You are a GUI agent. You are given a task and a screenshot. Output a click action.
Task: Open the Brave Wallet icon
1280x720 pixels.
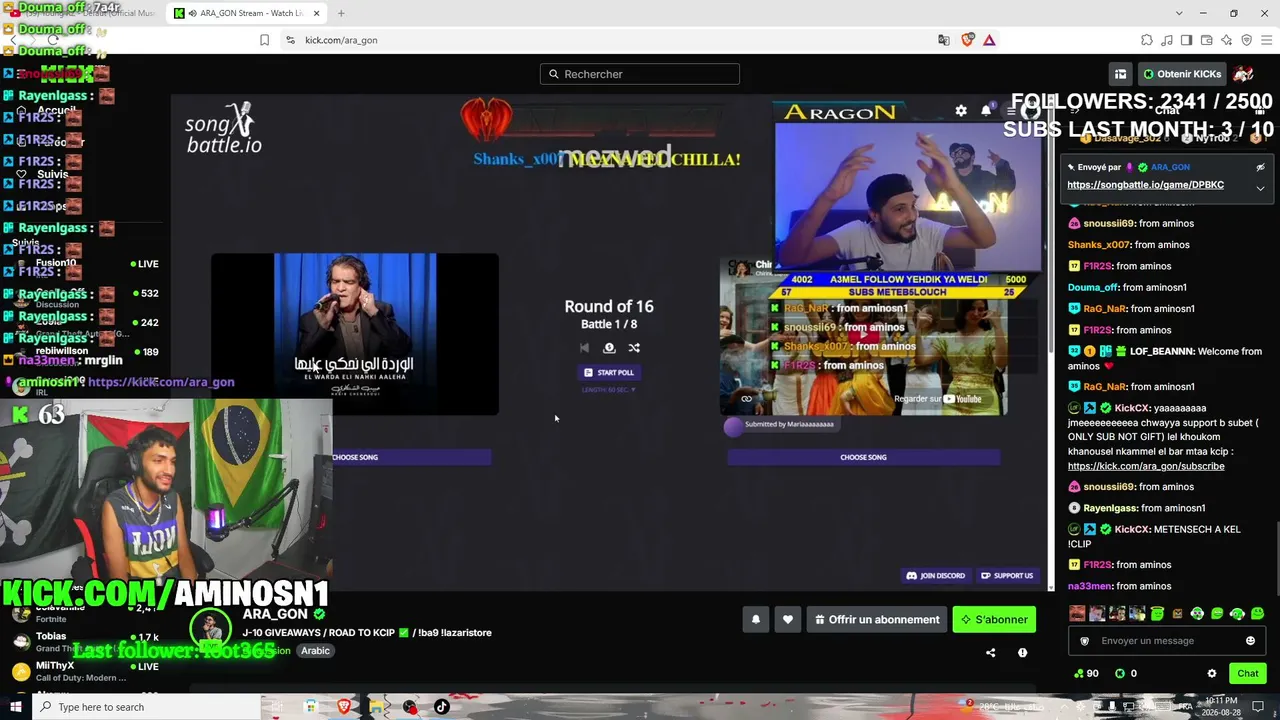click(x=1207, y=40)
